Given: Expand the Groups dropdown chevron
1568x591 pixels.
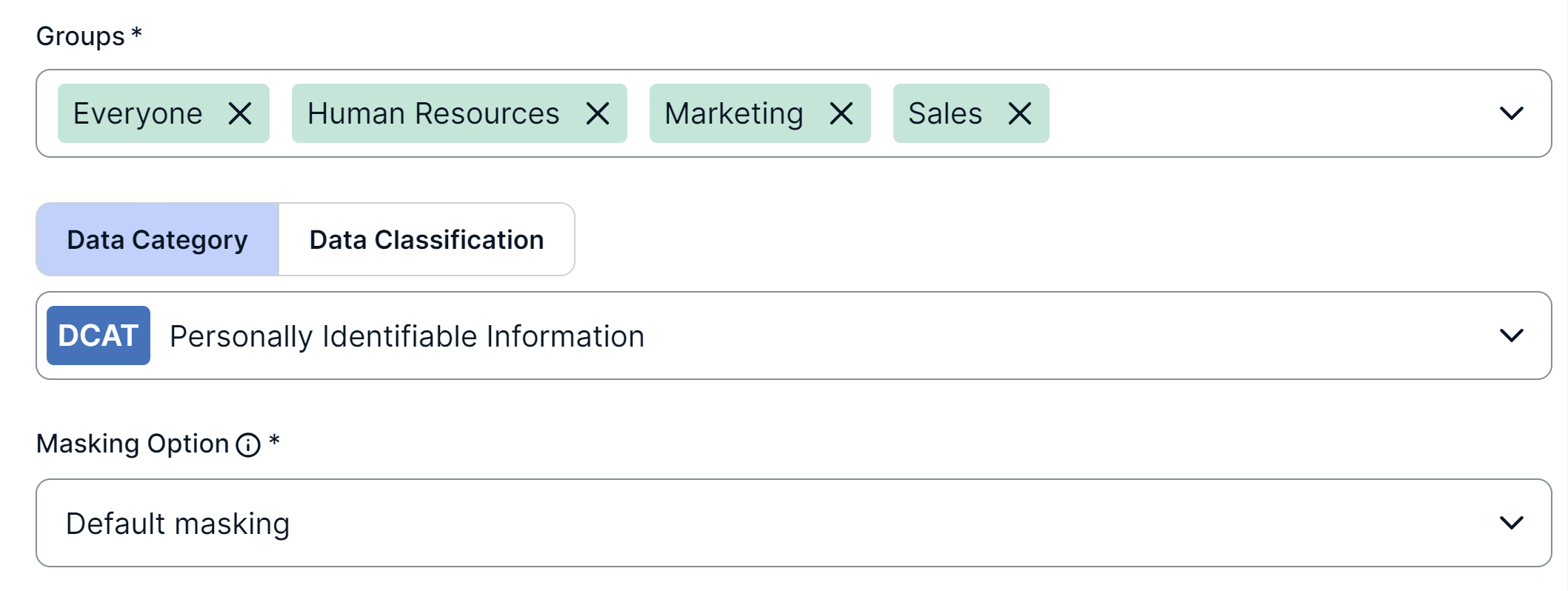Looking at the screenshot, I should [1511, 113].
